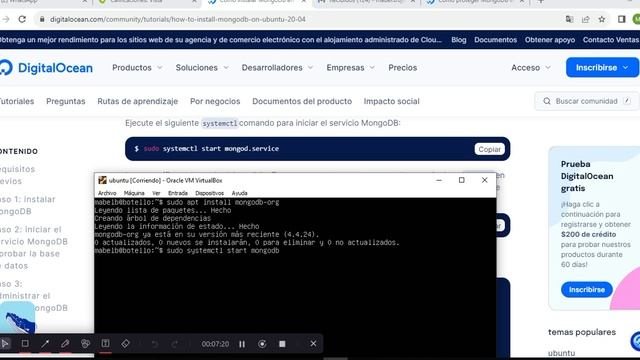Open Contacto Ventas link in top banner

(x=611, y=40)
